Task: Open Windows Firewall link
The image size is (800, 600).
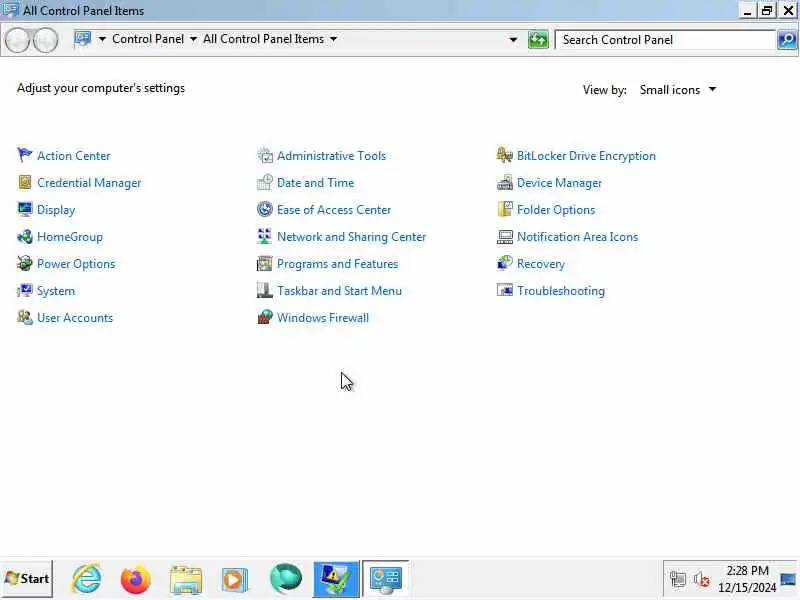Action: 322,318
